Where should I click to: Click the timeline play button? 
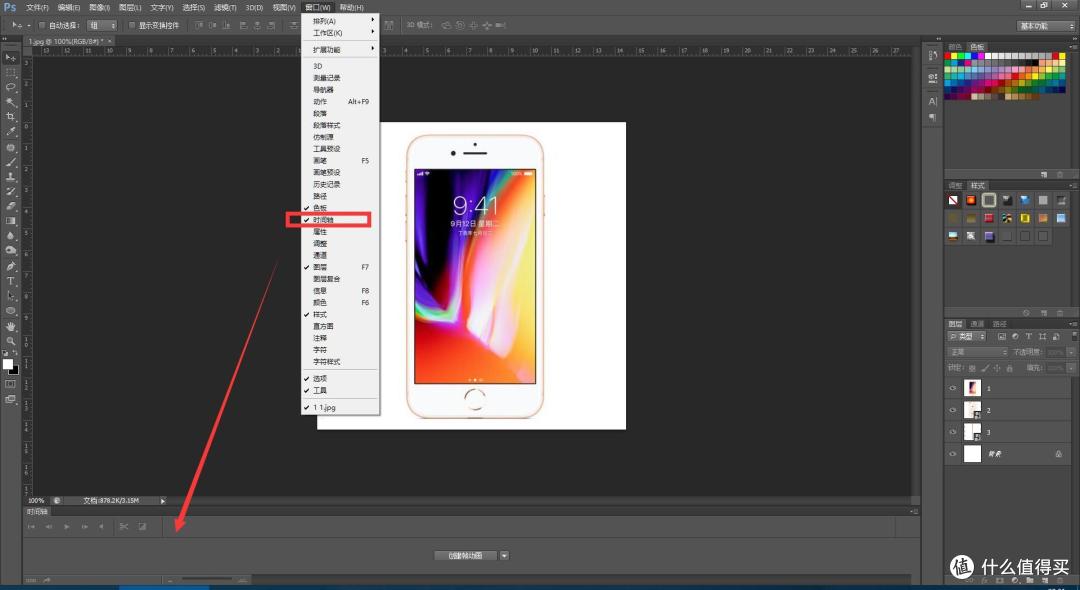tap(67, 527)
